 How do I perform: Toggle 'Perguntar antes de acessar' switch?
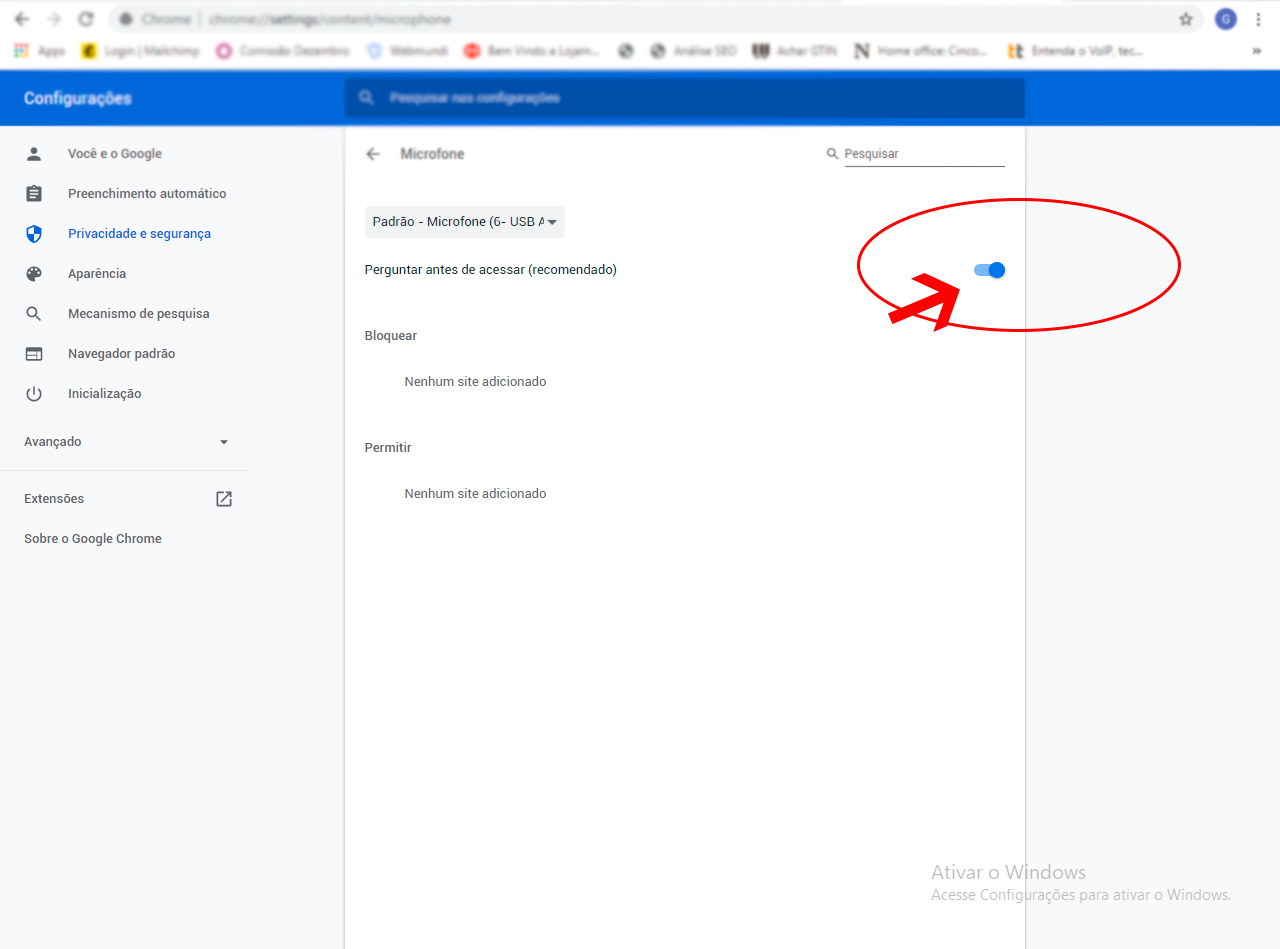click(989, 270)
